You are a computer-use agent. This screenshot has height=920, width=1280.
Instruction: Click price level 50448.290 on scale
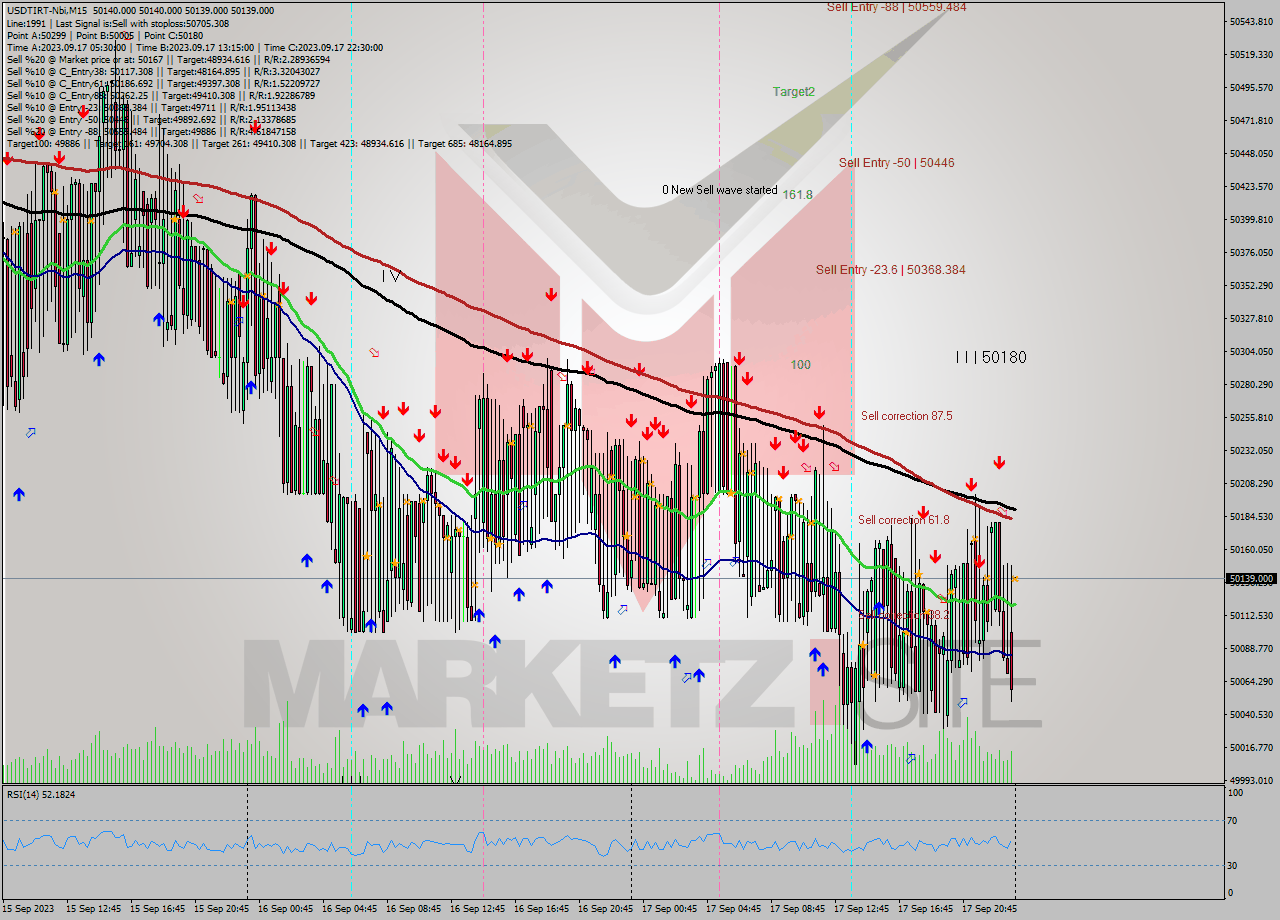coord(1251,153)
